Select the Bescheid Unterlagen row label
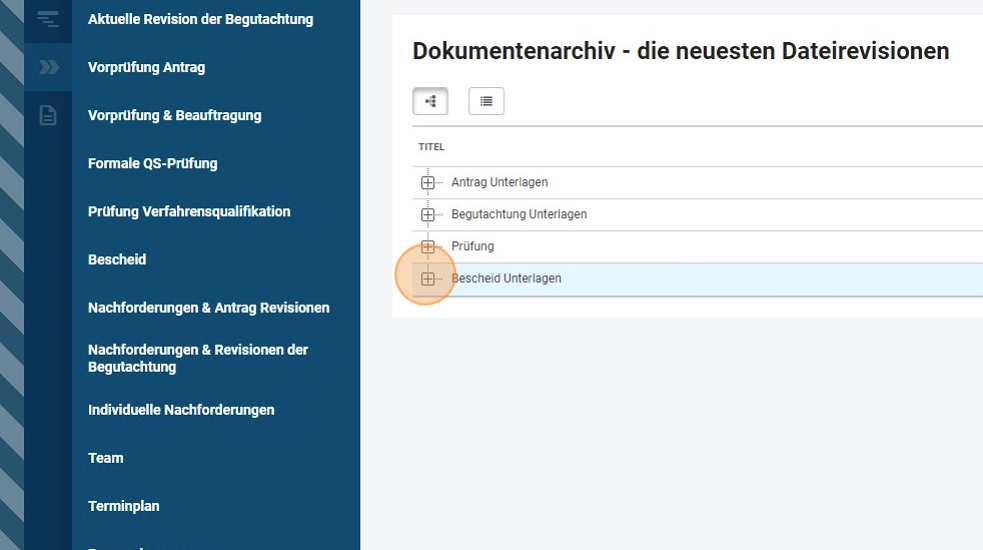 (506, 279)
